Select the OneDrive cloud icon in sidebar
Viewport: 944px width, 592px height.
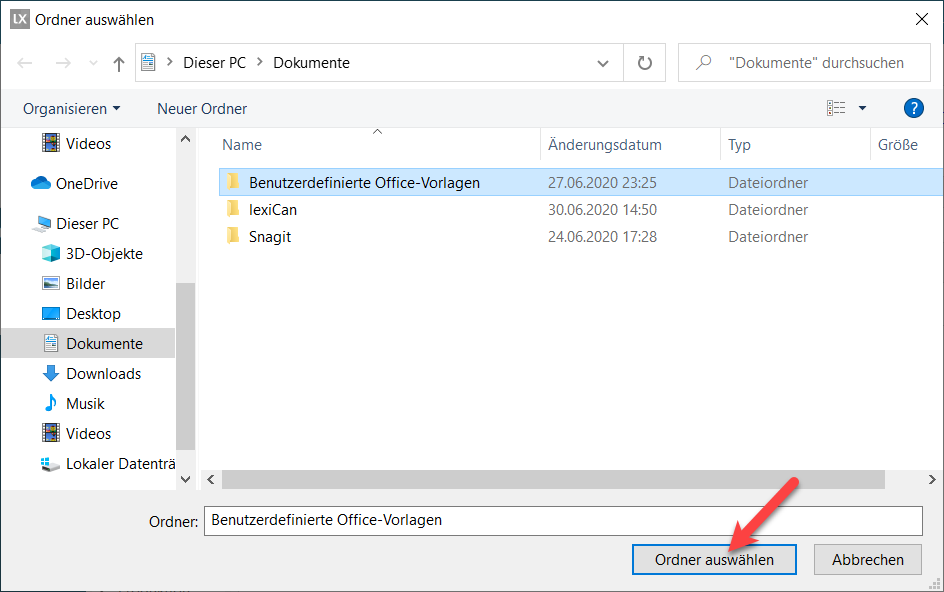click(41, 184)
